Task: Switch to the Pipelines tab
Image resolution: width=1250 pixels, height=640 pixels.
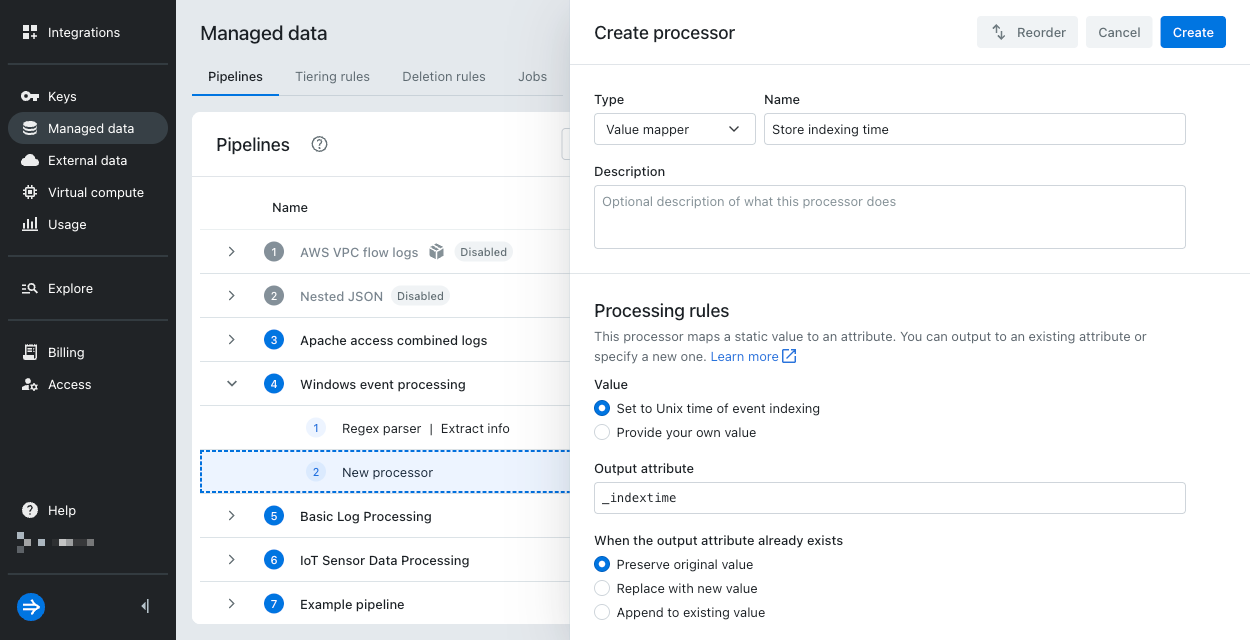Action: pyautogui.click(x=235, y=76)
